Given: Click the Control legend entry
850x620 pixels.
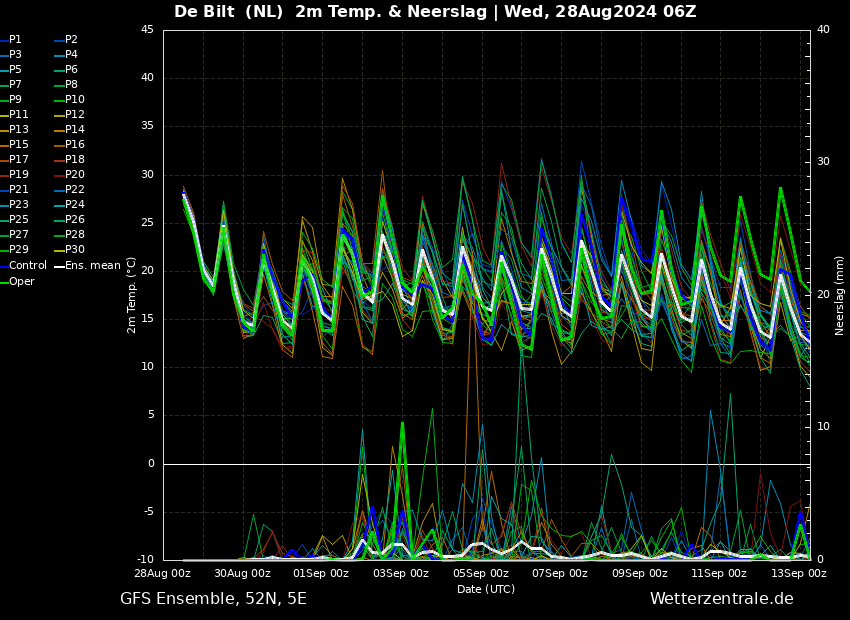Looking at the screenshot, I should click(24, 266).
